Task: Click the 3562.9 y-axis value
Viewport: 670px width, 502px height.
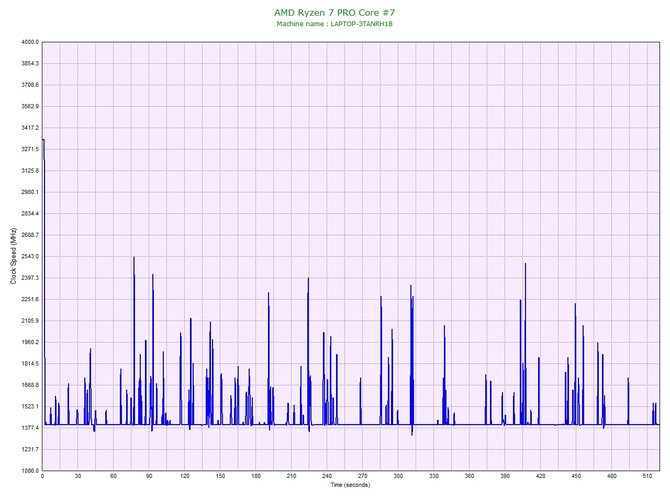Action: [30, 106]
